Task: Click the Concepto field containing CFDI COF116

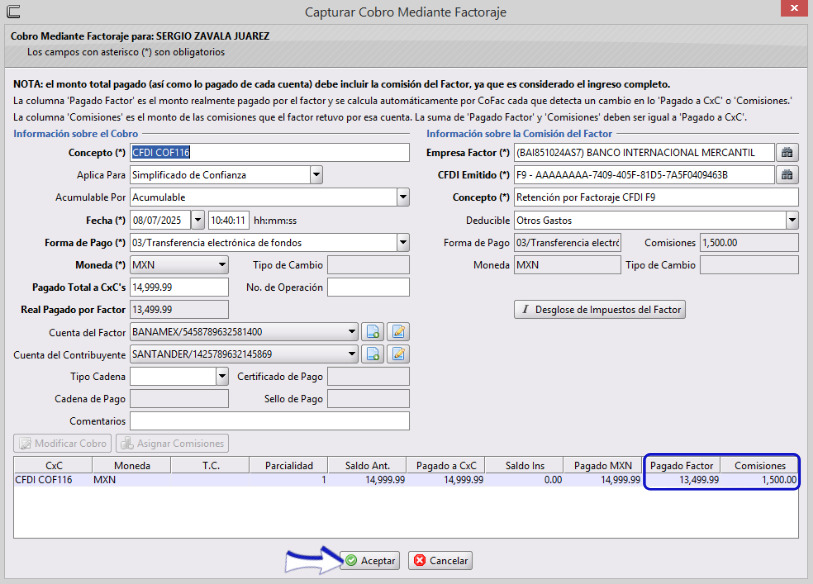Action: (x=270, y=152)
